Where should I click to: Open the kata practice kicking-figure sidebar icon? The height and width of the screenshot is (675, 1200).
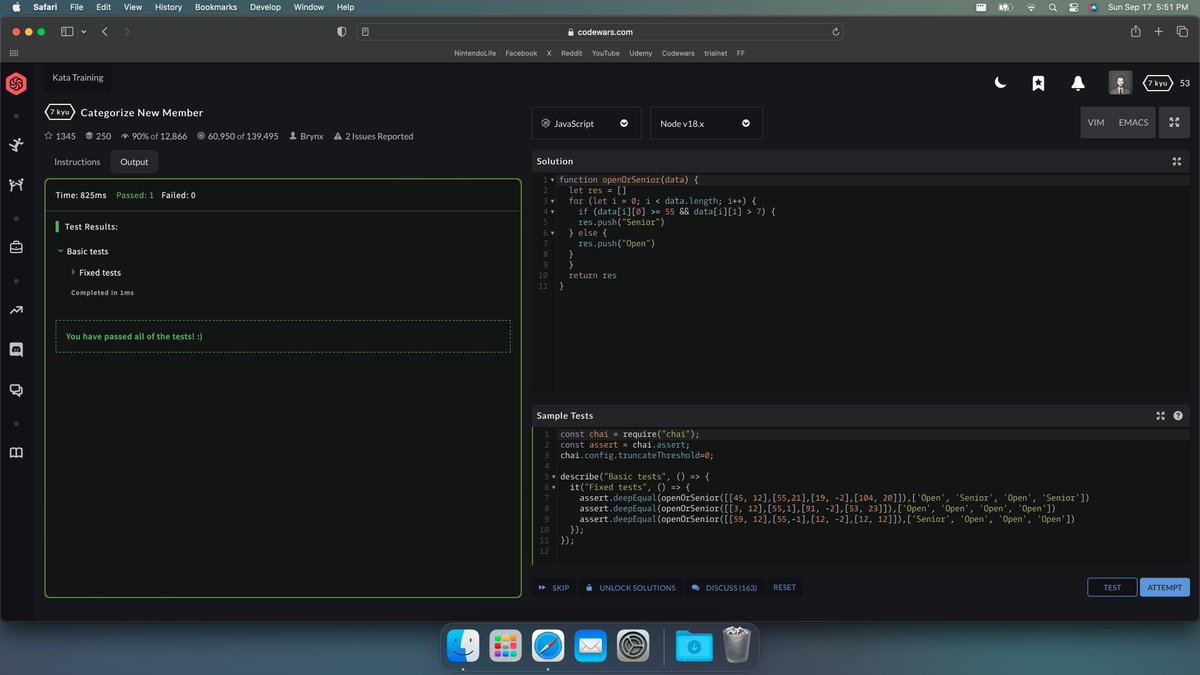pos(16,146)
